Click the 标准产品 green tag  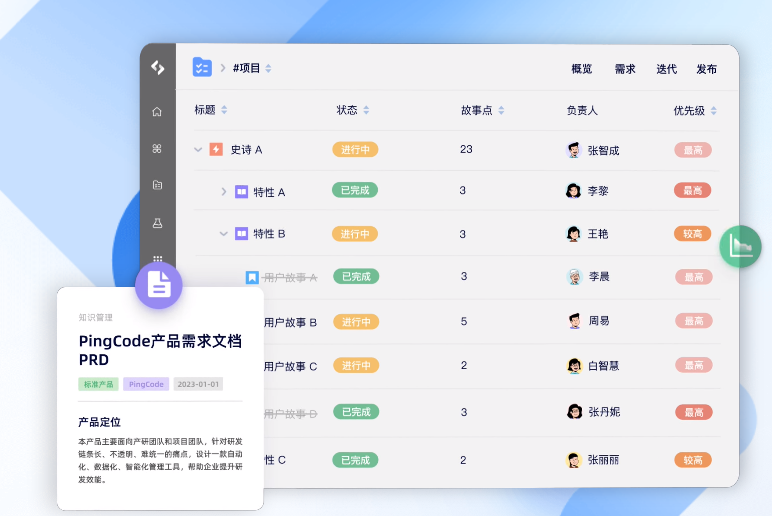click(98, 384)
